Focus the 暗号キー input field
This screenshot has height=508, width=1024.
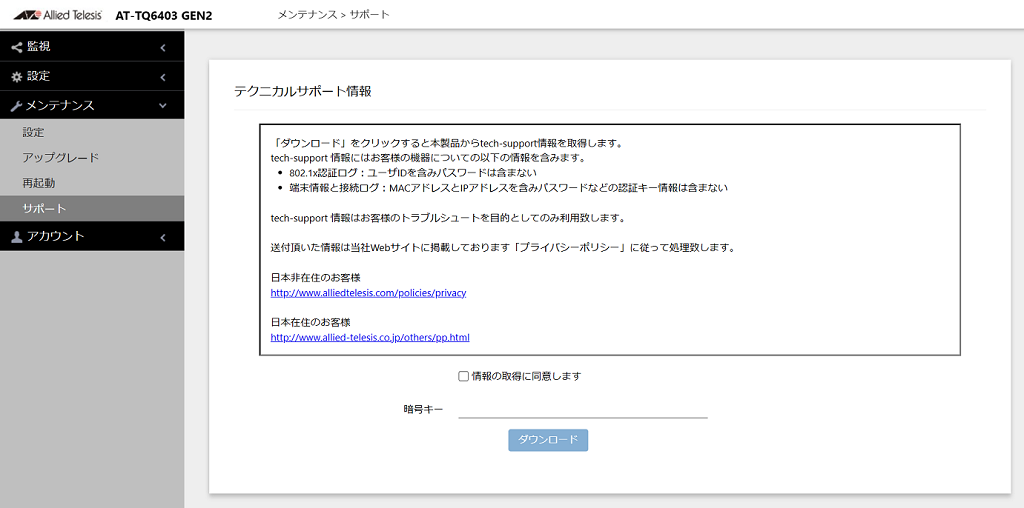pos(582,408)
